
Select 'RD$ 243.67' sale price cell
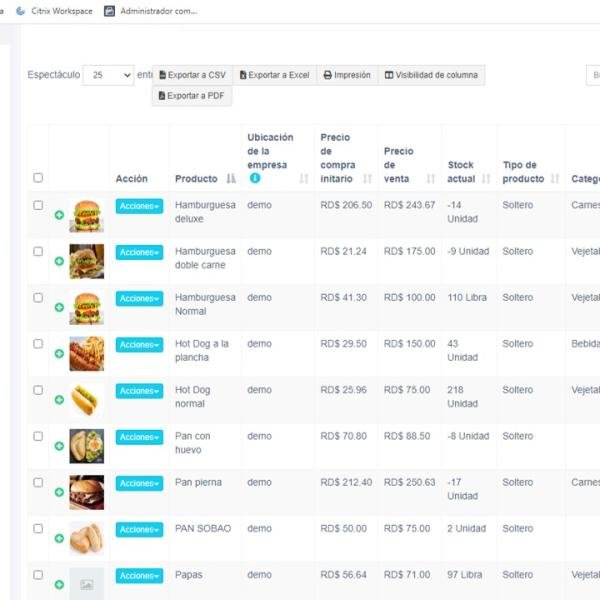[x=409, y=205]
